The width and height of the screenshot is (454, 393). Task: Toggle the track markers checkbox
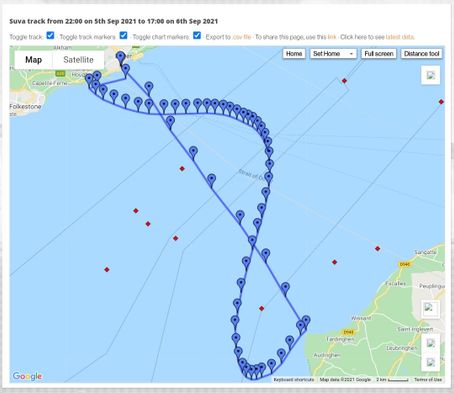click(x=123, y=35)
